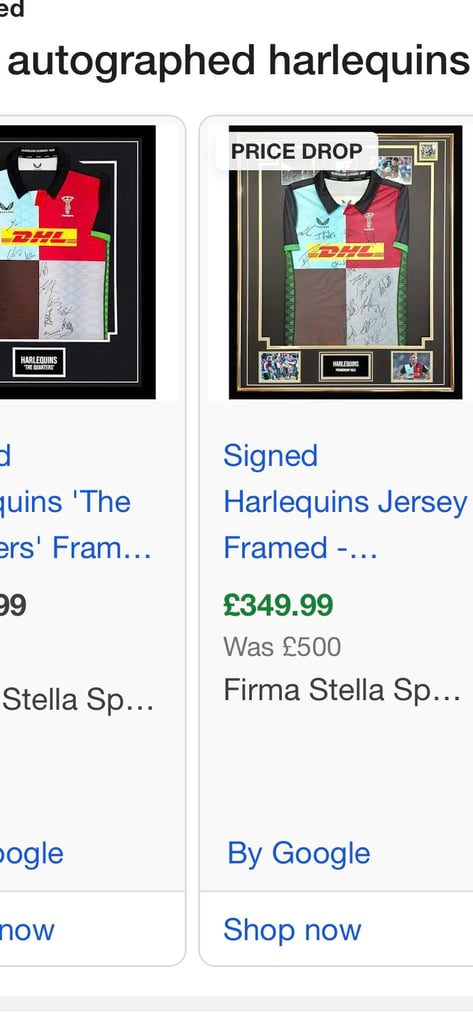473x1024 pixels.
Task: Tap the cut-off 'now' button on left card
Action: click(27, 929)
